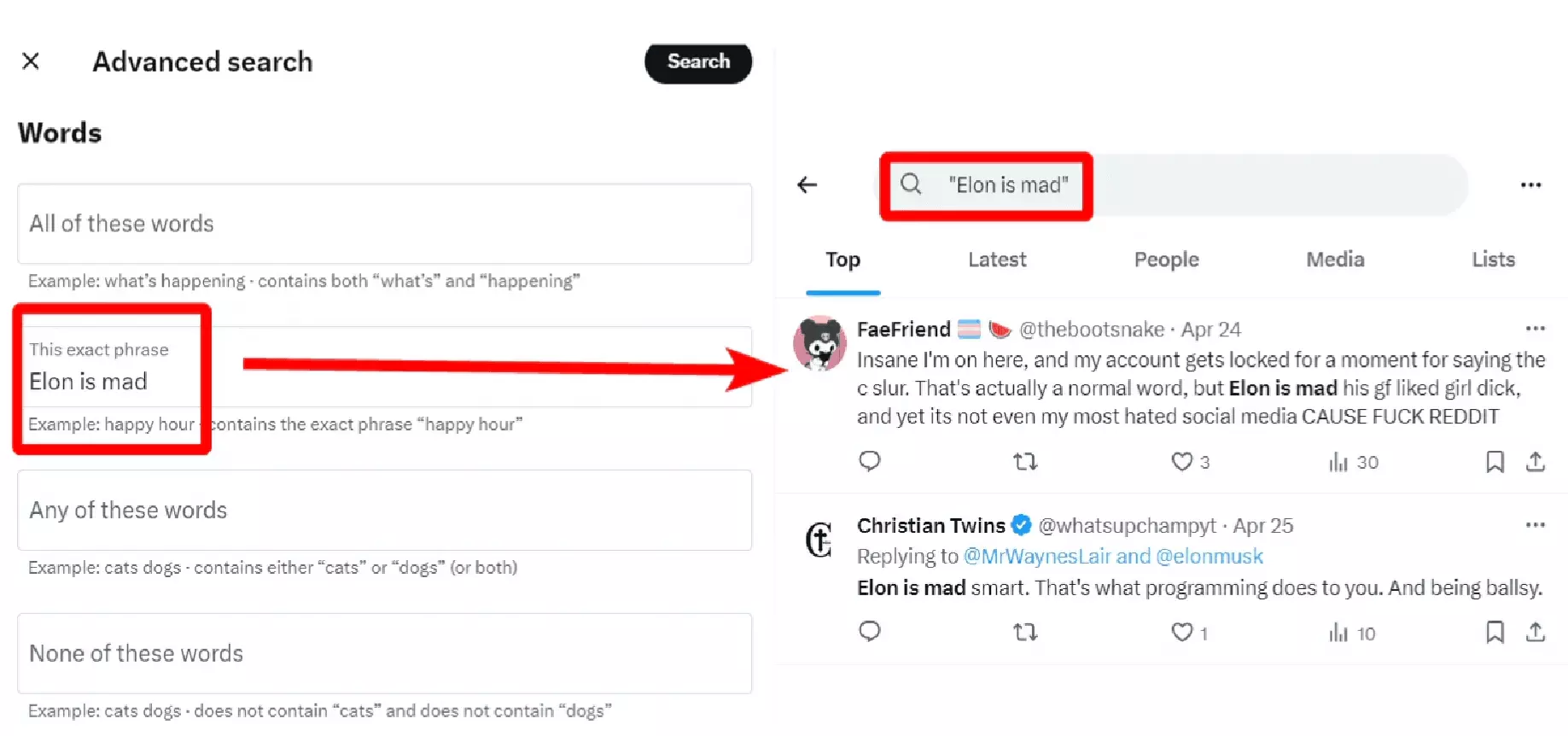This screenshot has width=1568, height=736.
Task: Switch to the Latest tab
Action: (x=996, y=260)
